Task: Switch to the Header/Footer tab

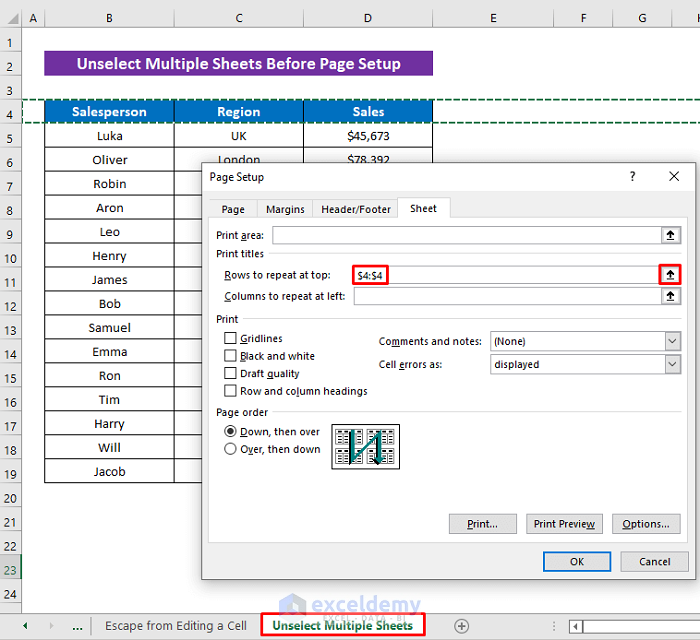Action: click(355, 209)
